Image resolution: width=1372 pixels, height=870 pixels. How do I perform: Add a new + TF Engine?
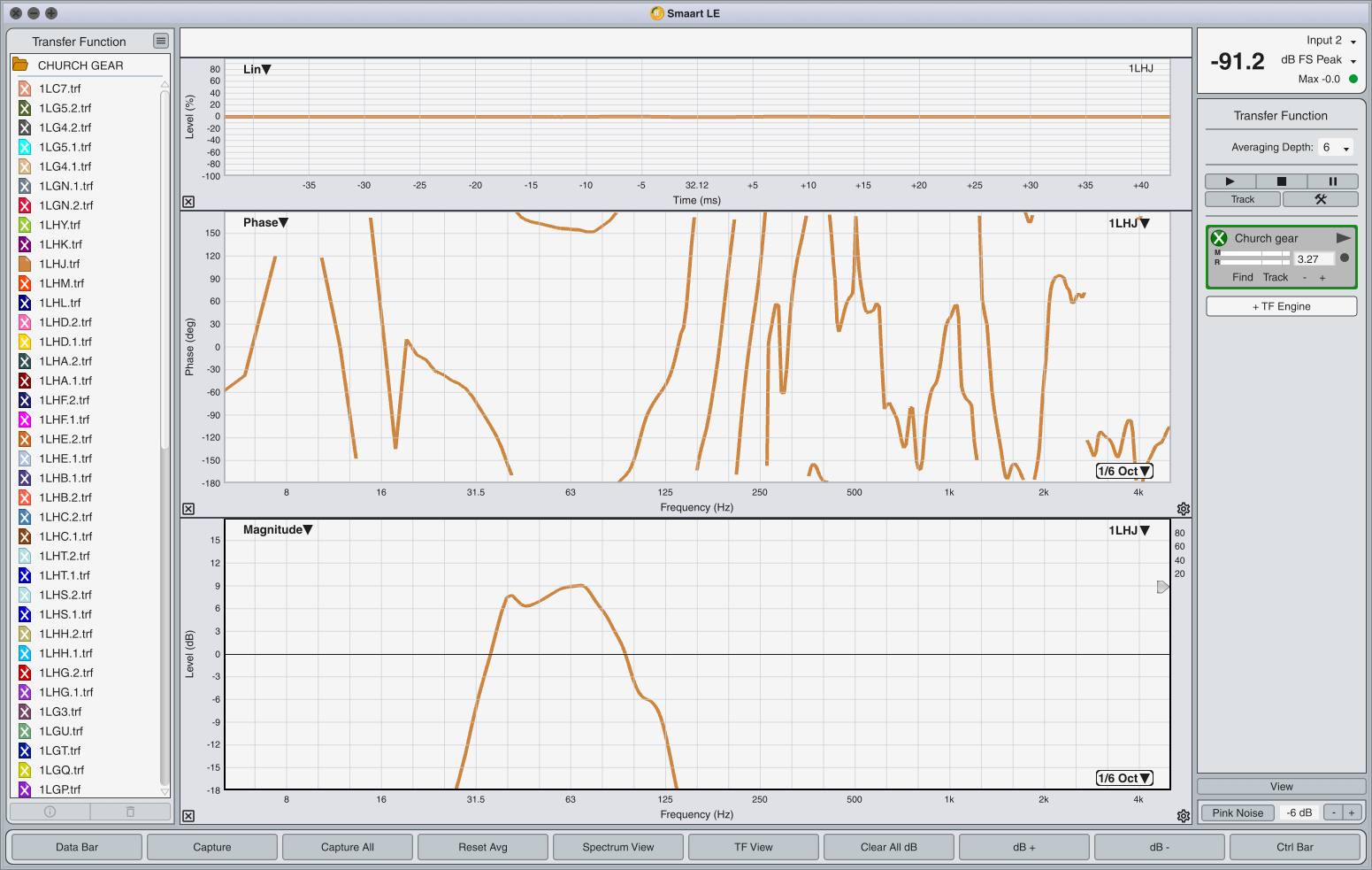coord(1282,306)
